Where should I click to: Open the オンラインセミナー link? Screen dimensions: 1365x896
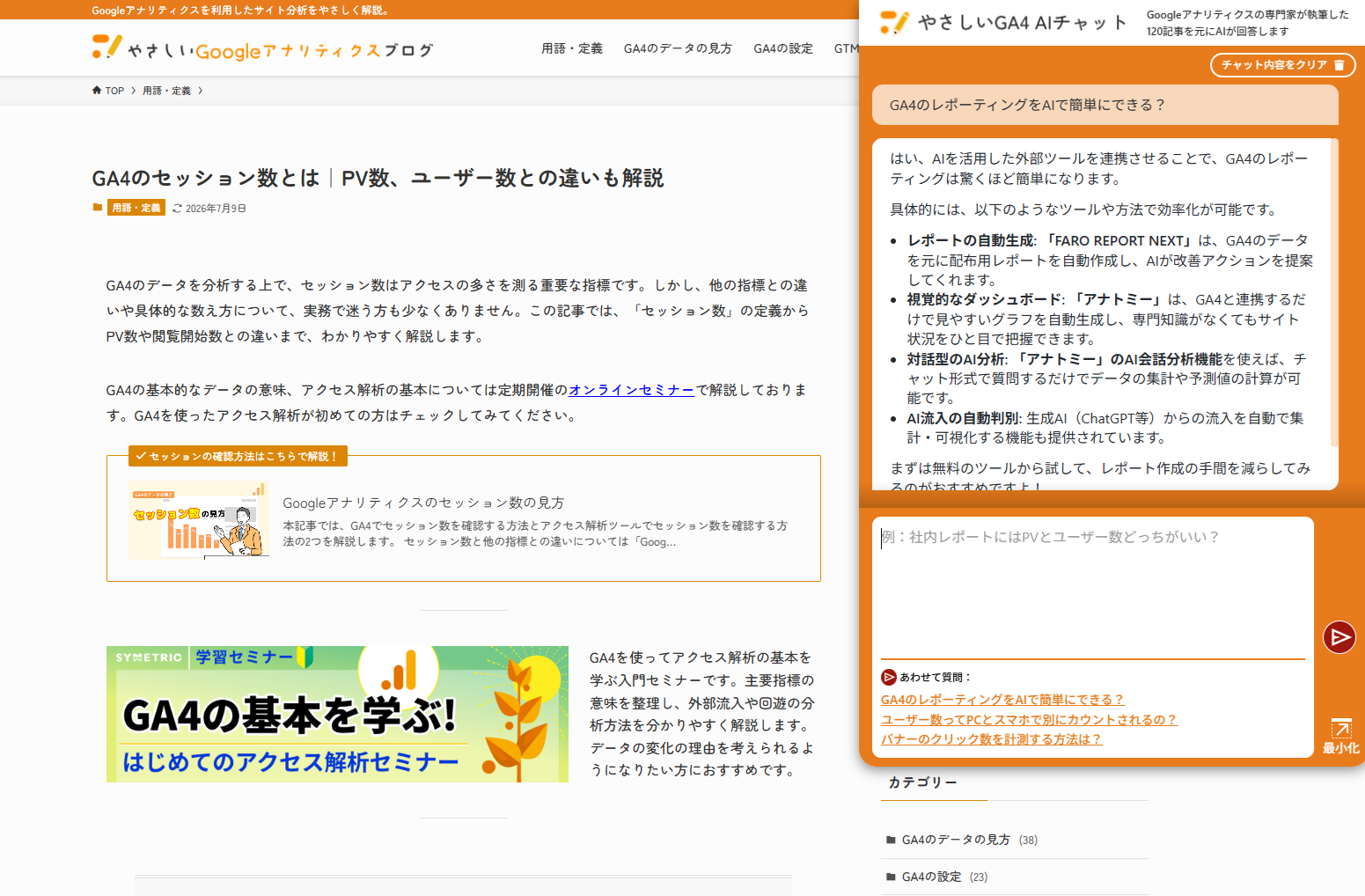[x=631, y=390]
